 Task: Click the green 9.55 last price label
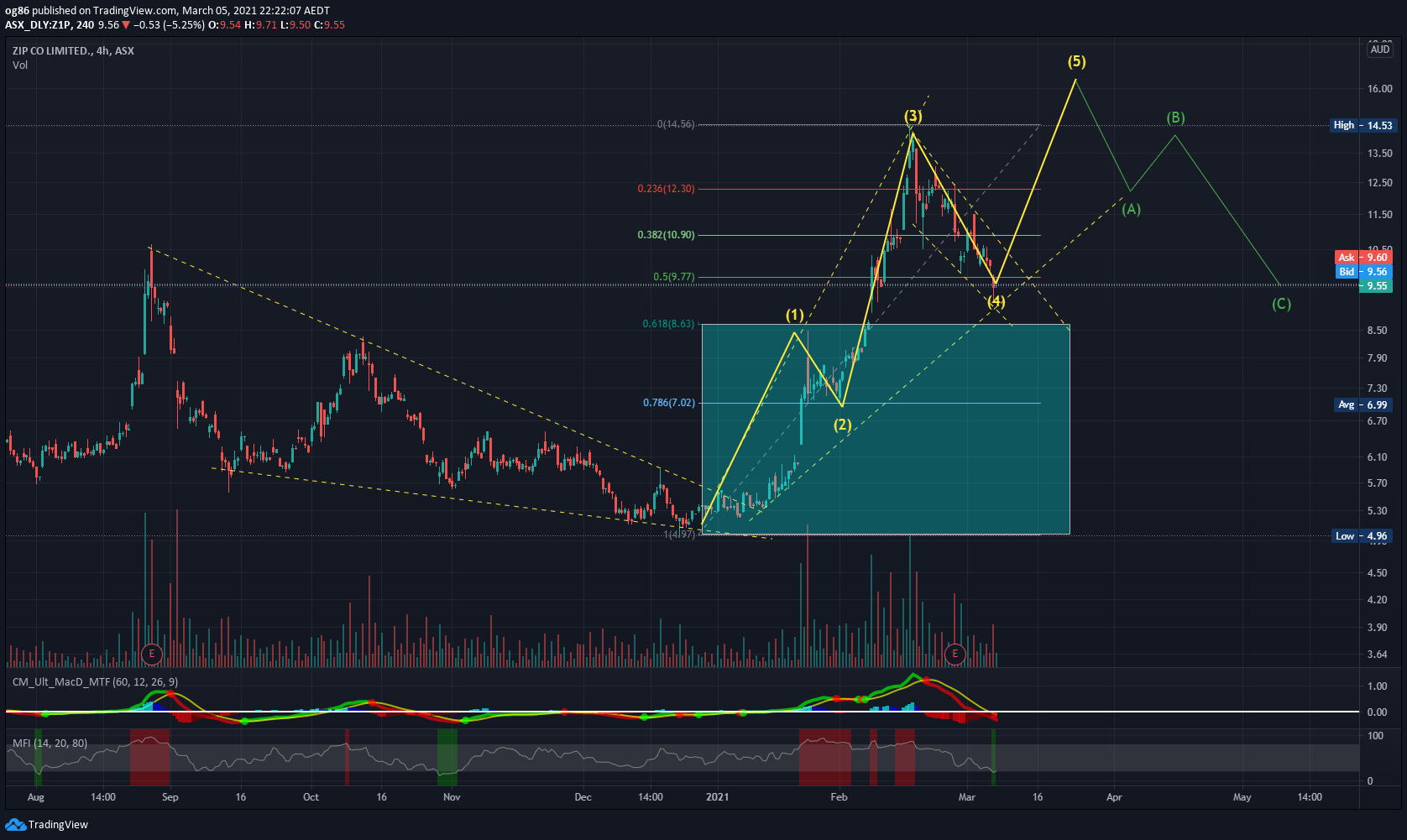pyautogui.click(x=1377, y=286)
